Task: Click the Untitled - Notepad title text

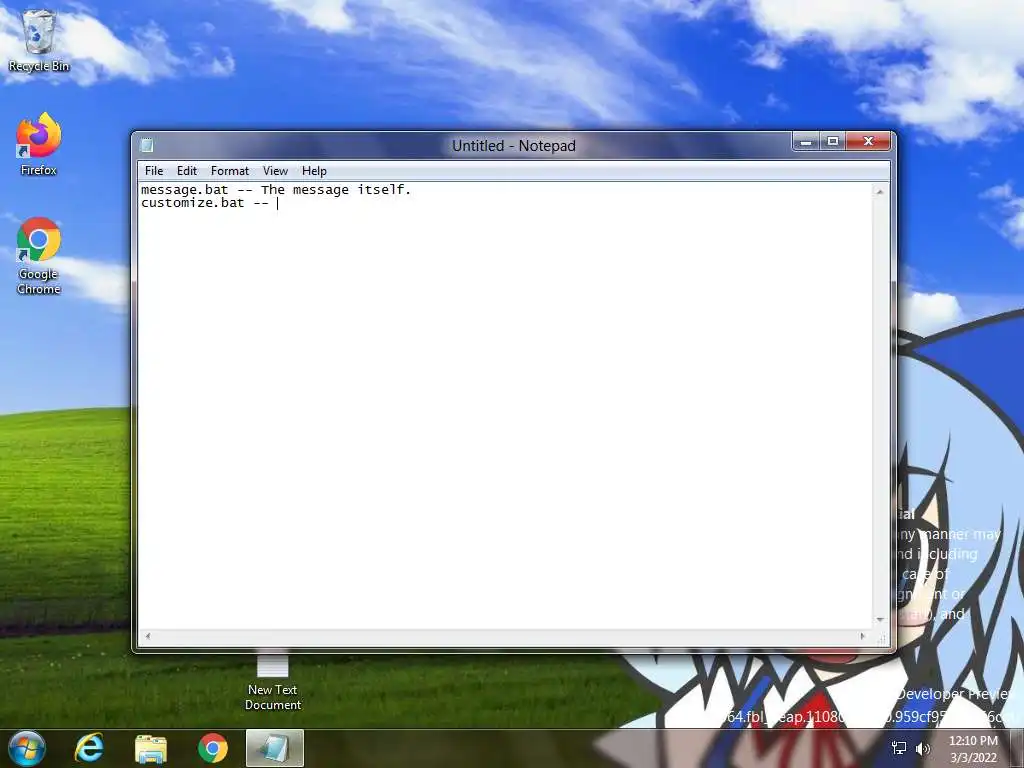Action: 514,146
